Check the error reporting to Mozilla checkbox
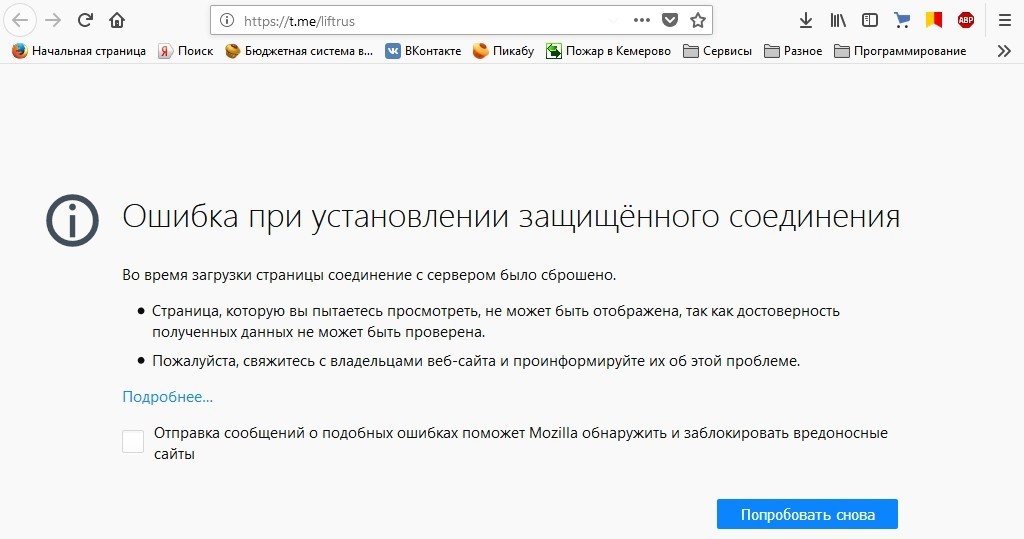Viewport: 1024px width, 539px height. (133, 441)
